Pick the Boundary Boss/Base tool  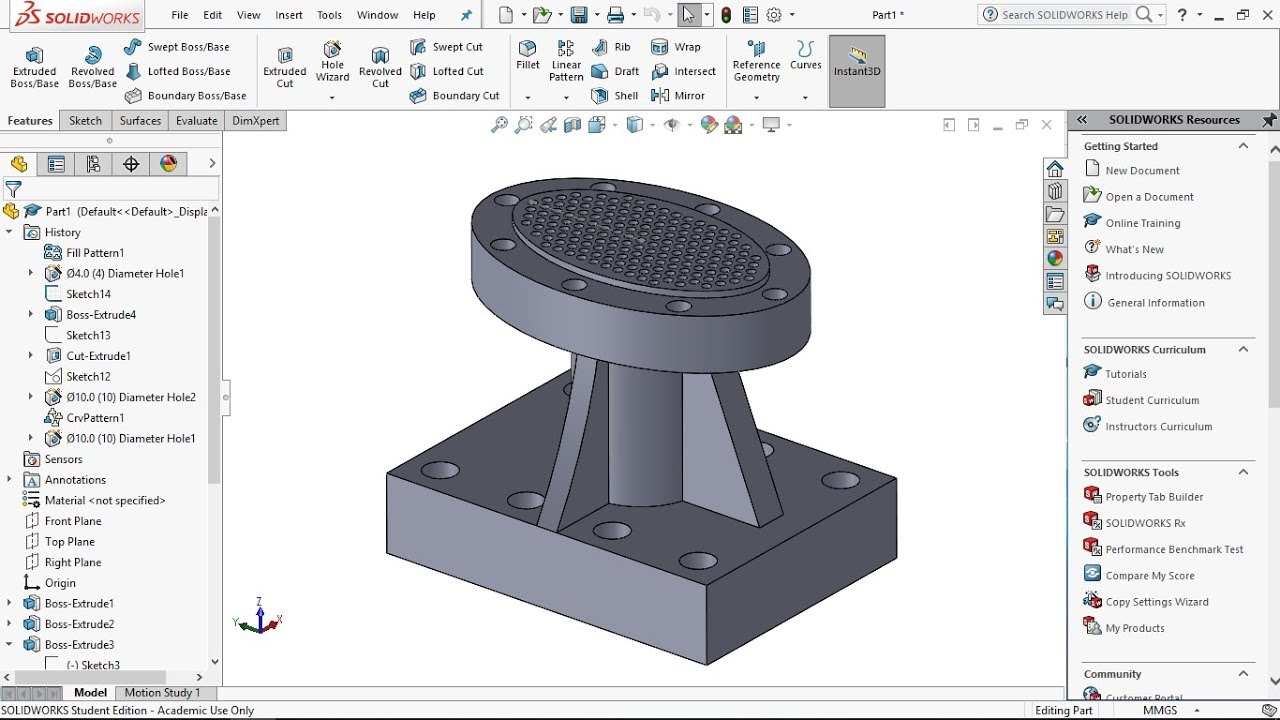click(186, 96)
